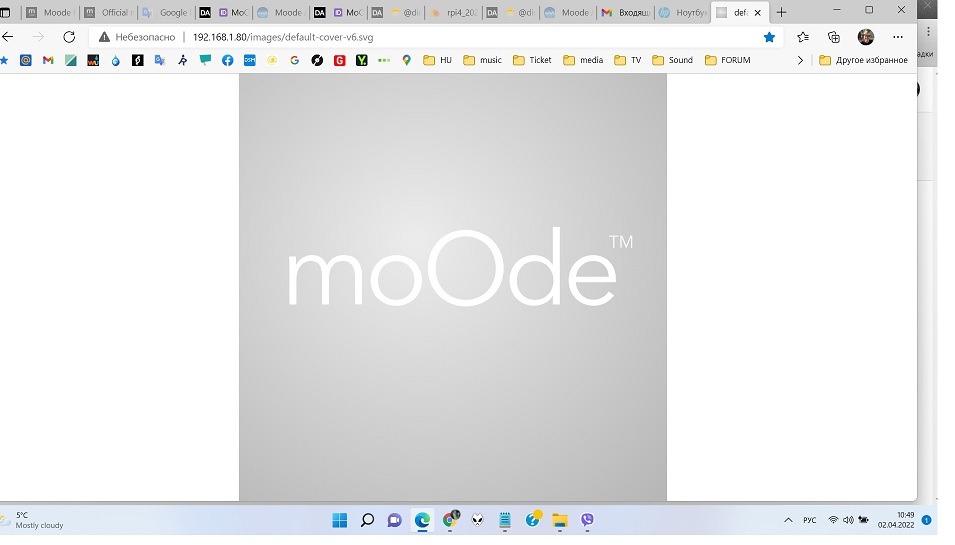Expand the Ticket bookmarks folder

click(532, 60)
